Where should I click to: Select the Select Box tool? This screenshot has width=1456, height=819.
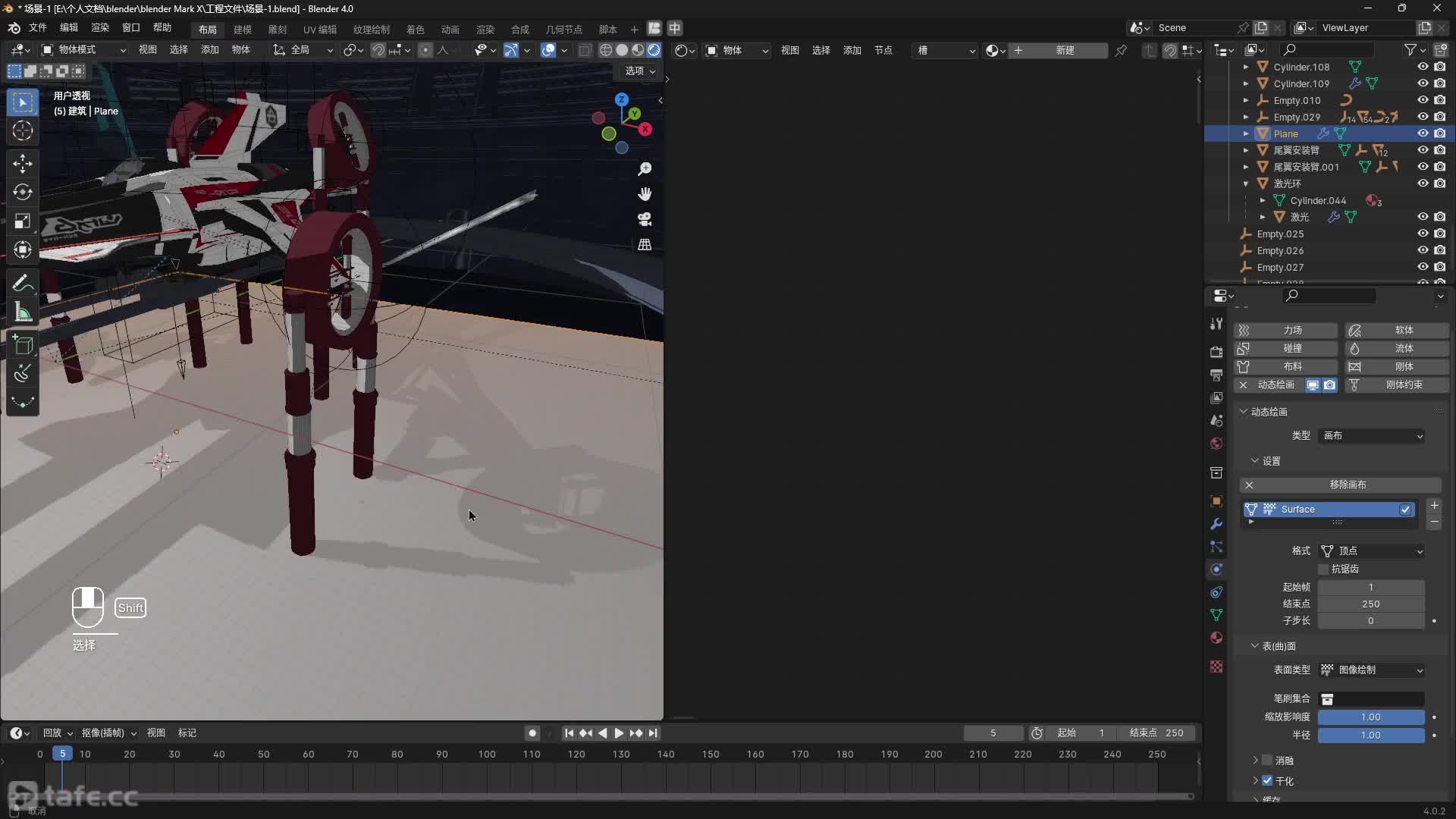(23, 102)
